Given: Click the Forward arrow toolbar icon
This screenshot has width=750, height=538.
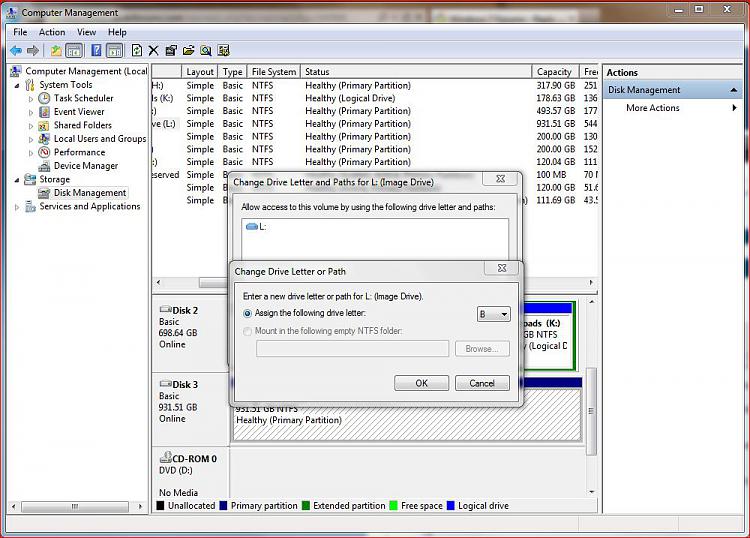Looking at the screenshot, I should pos(33,50).
